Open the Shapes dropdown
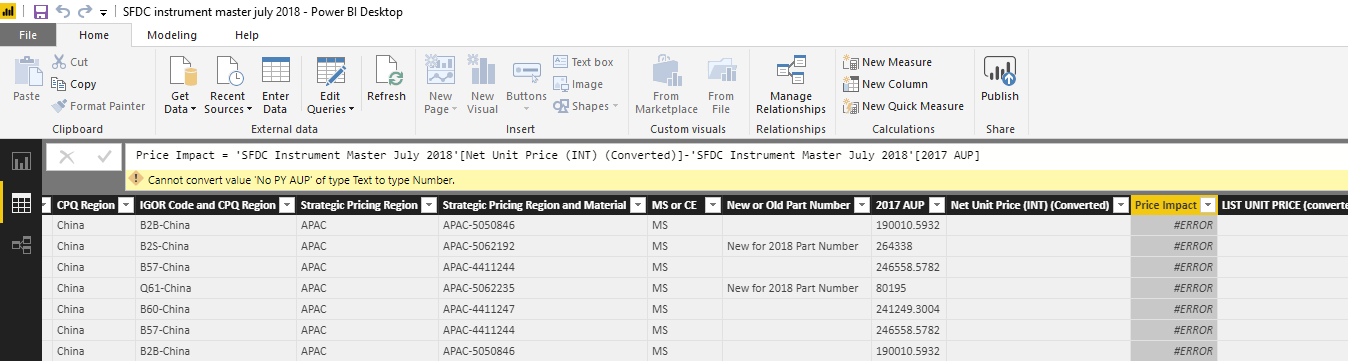The height and width of the screenshot is (361, 1348). [587, 106]
